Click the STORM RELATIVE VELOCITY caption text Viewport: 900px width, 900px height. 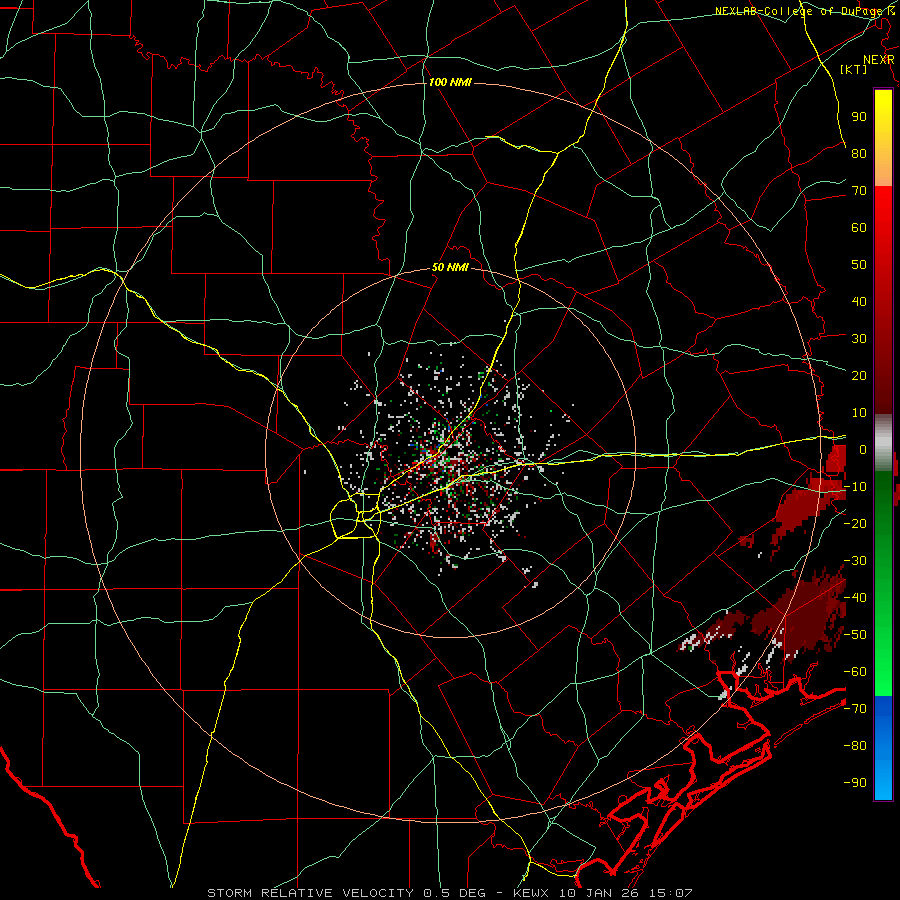[x=311, y=893]
